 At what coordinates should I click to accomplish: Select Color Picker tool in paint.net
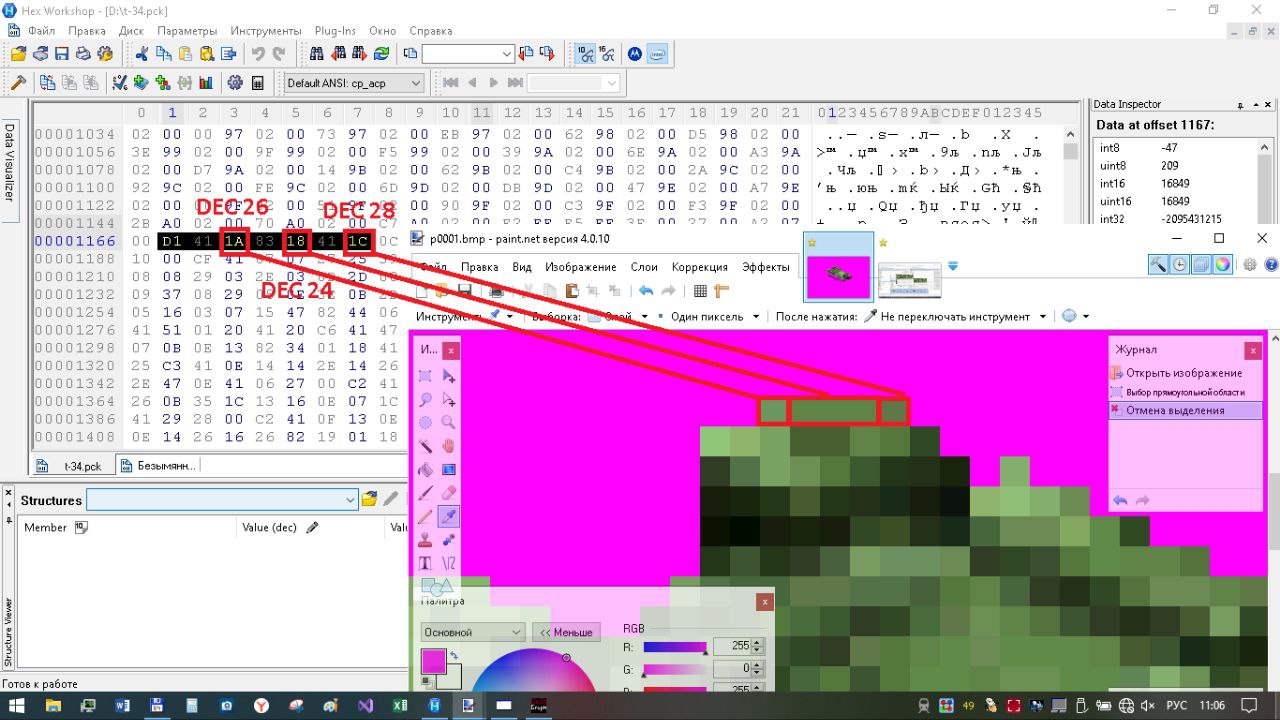click(449, 516)
